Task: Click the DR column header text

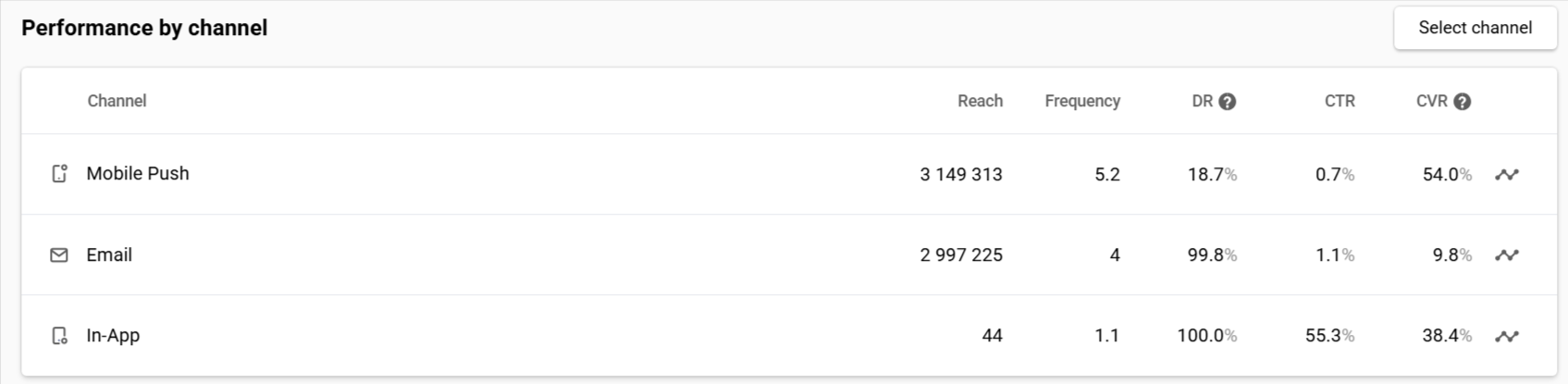Action: click(x=1202, y=101)
